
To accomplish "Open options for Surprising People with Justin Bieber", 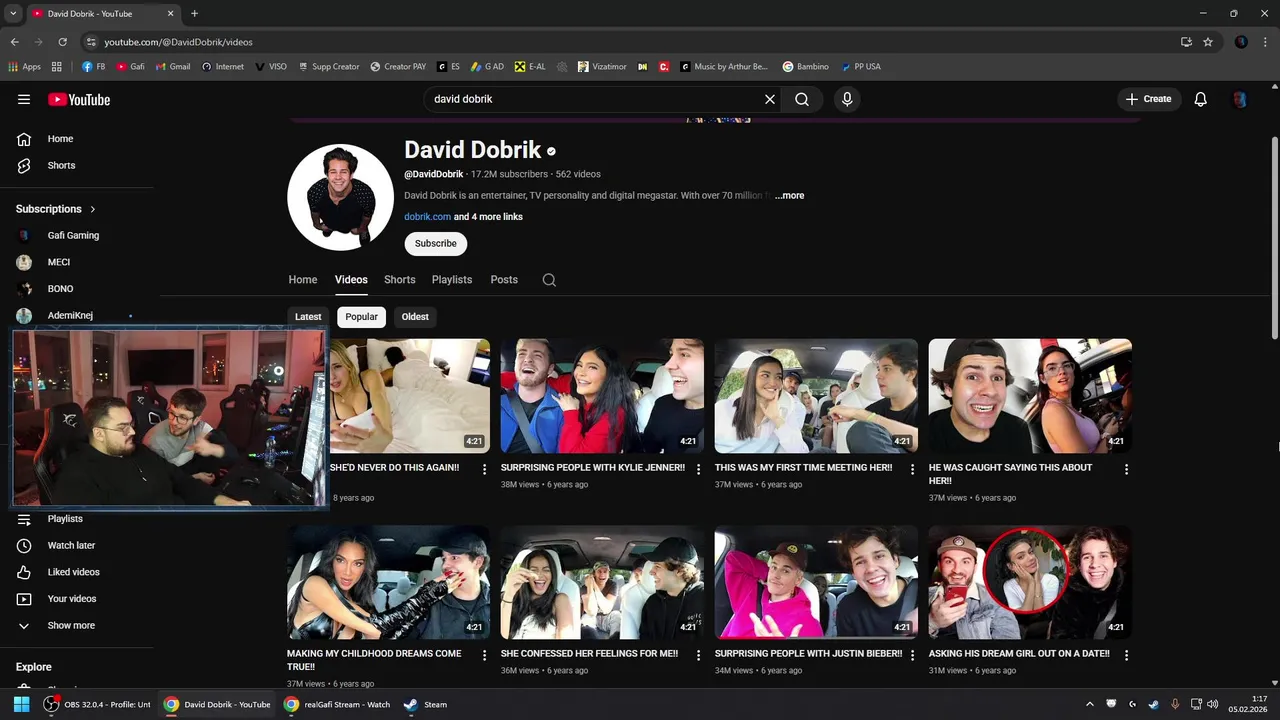I will click(x=912, y=655).
